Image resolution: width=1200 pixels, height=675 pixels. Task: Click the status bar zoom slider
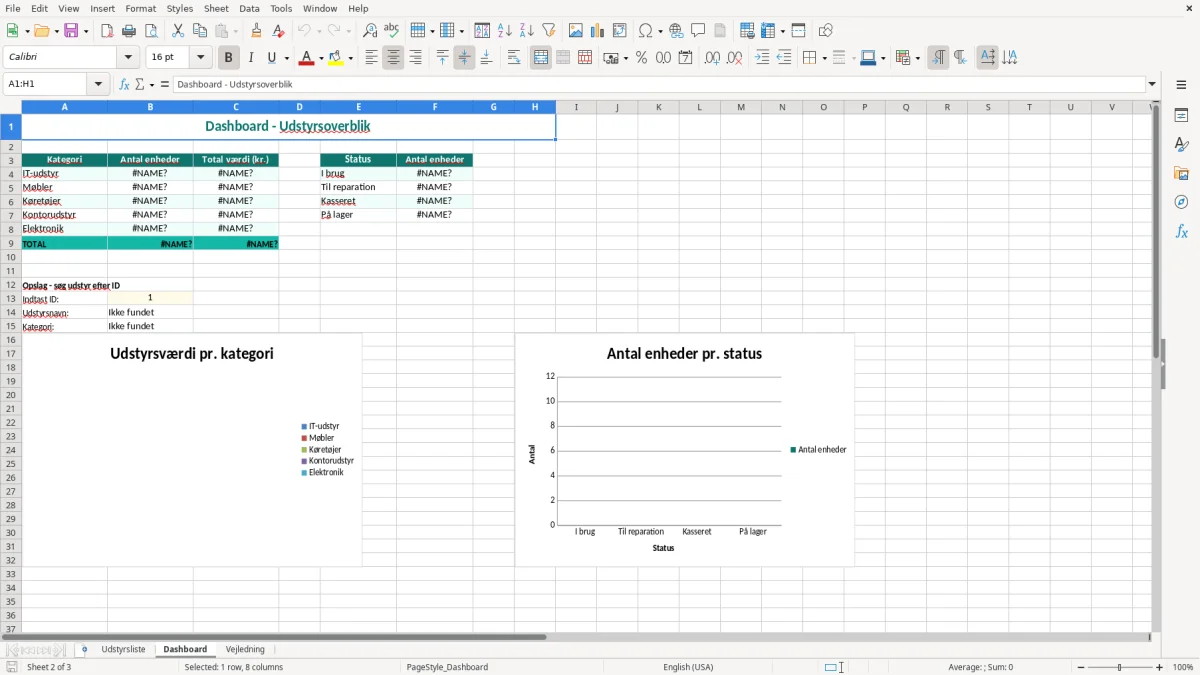point(1120,667)
